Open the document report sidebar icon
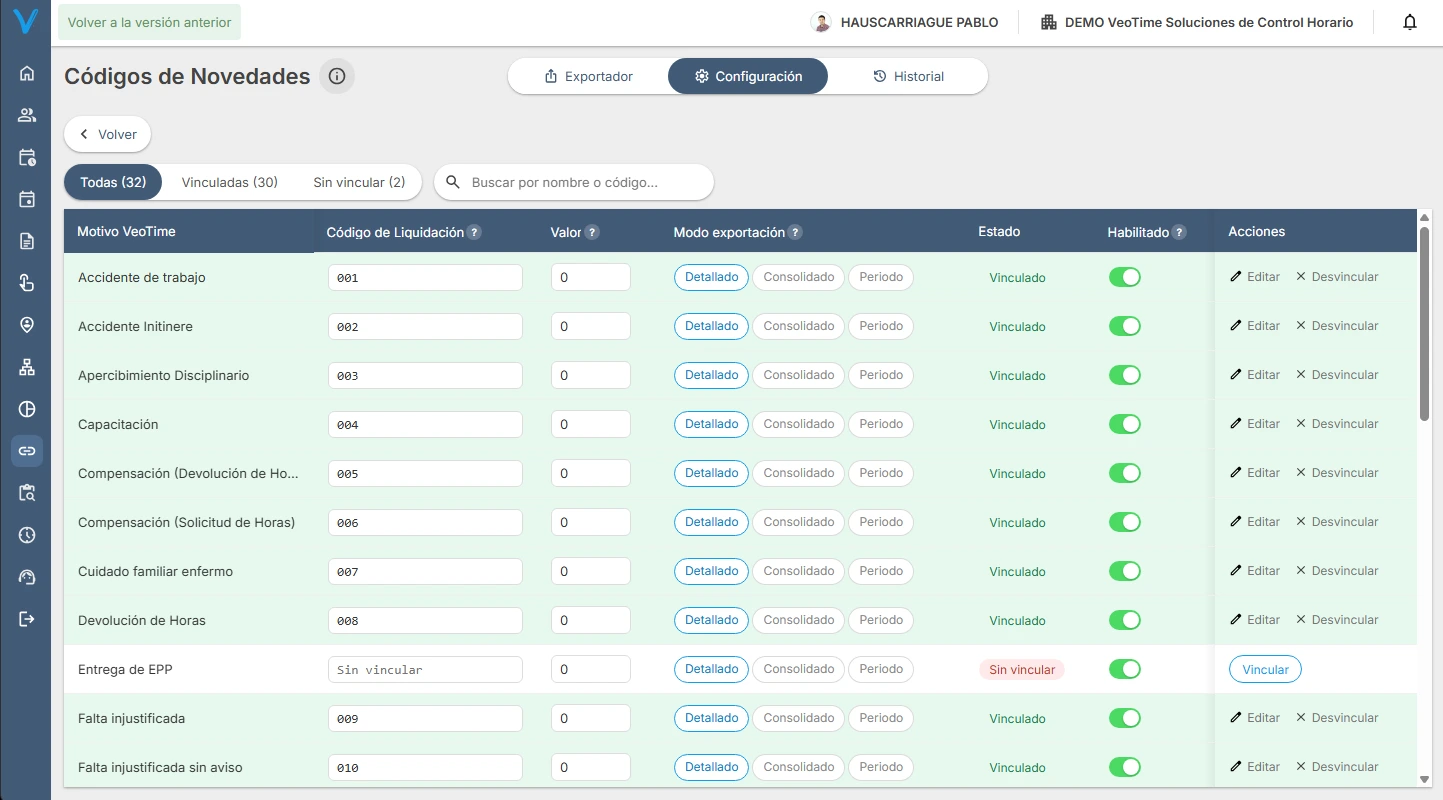1443x800 pixels. point(27,241)
